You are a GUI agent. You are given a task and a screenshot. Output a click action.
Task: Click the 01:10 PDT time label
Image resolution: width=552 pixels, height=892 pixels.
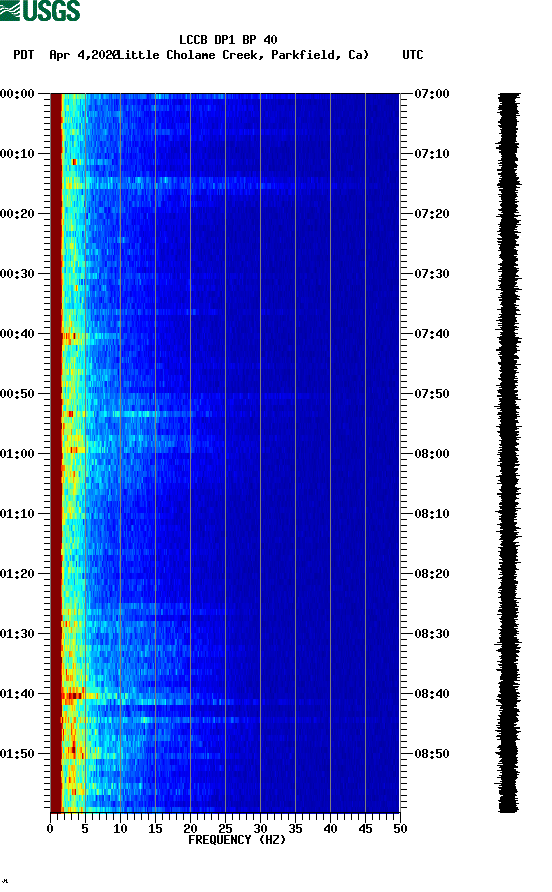pos(17,514)
